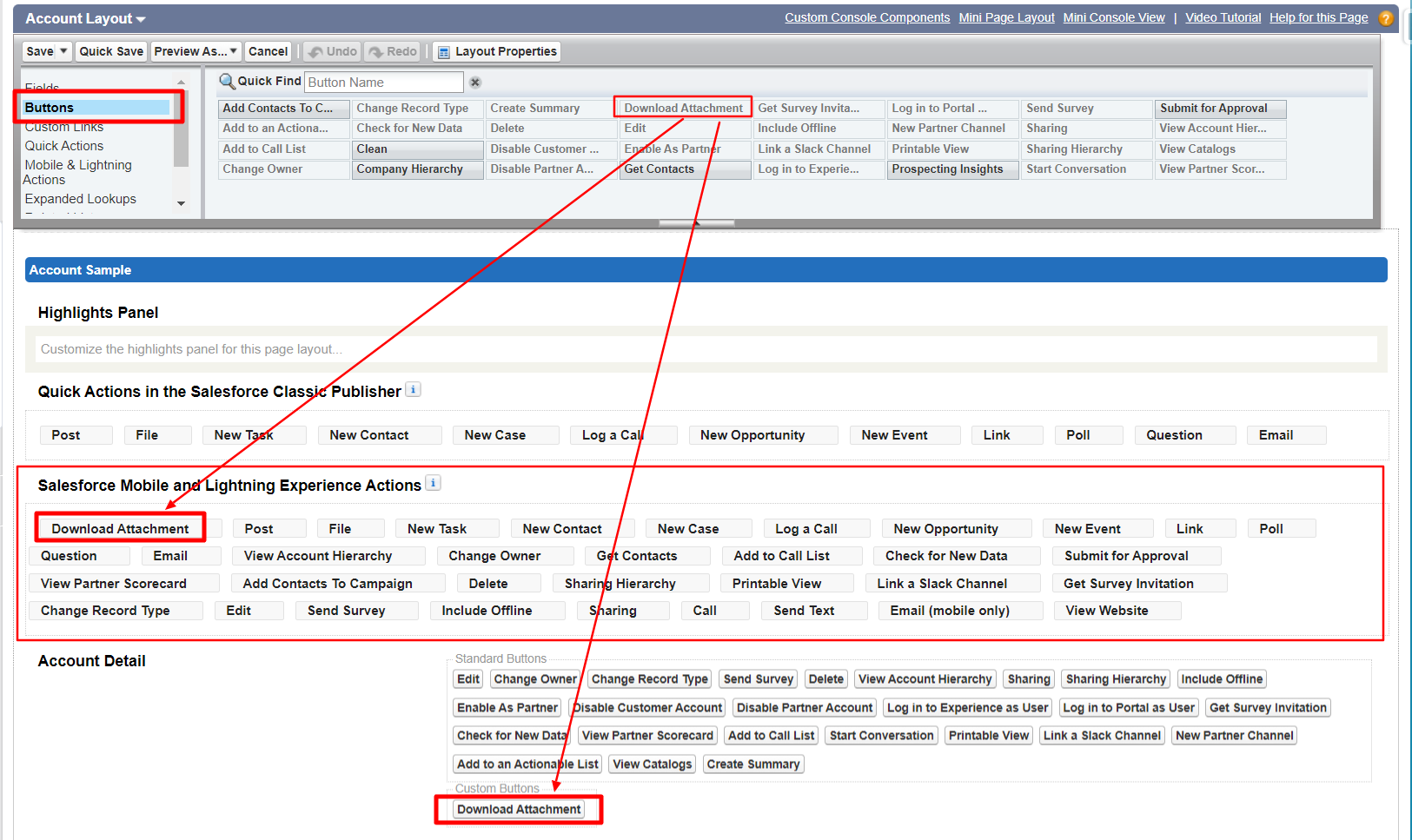Viewport: 1412px width, 840px height.
Task: Select Add Contacts To Campaign action
Action: click(338, 584)
